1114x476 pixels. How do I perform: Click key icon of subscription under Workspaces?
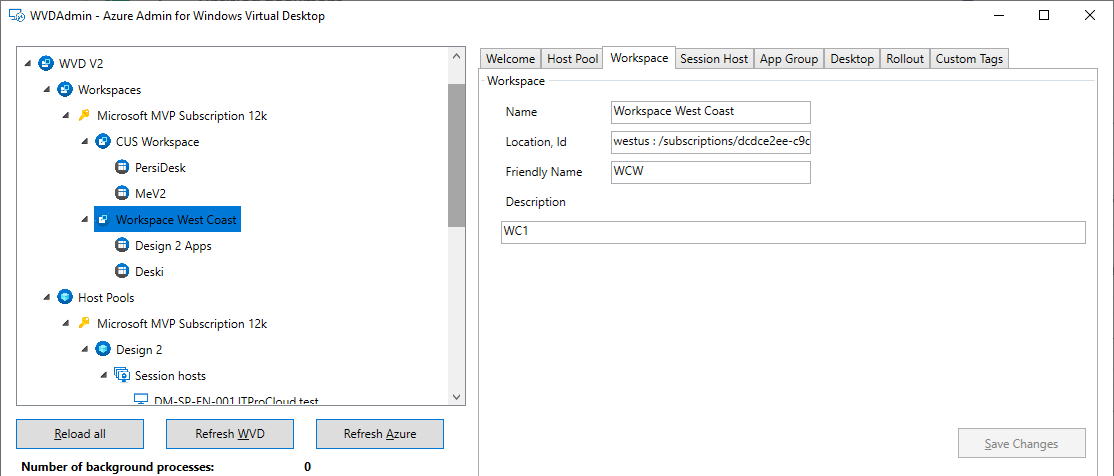(84, 115)
